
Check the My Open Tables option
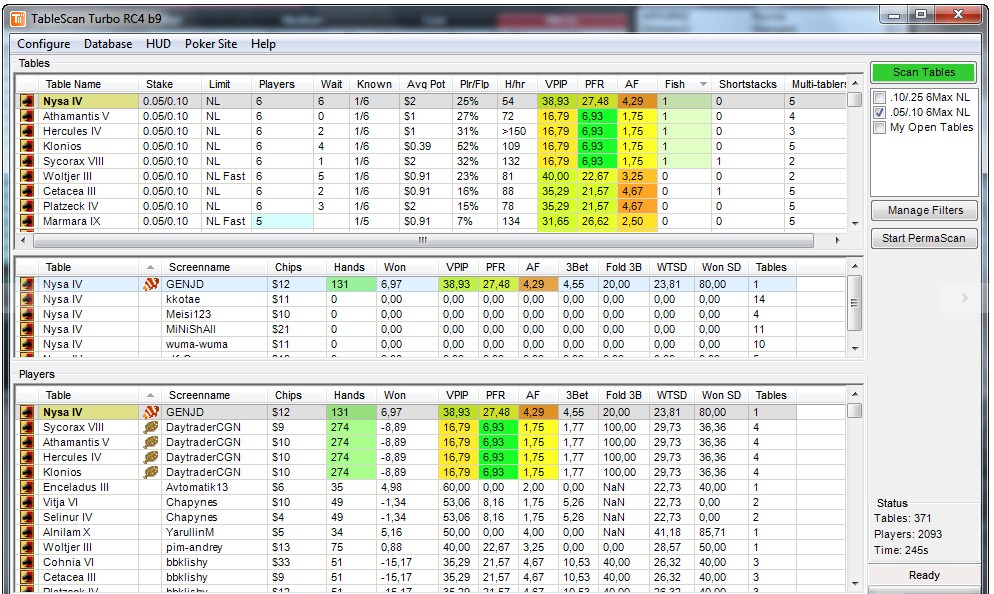tap(879, 127)
